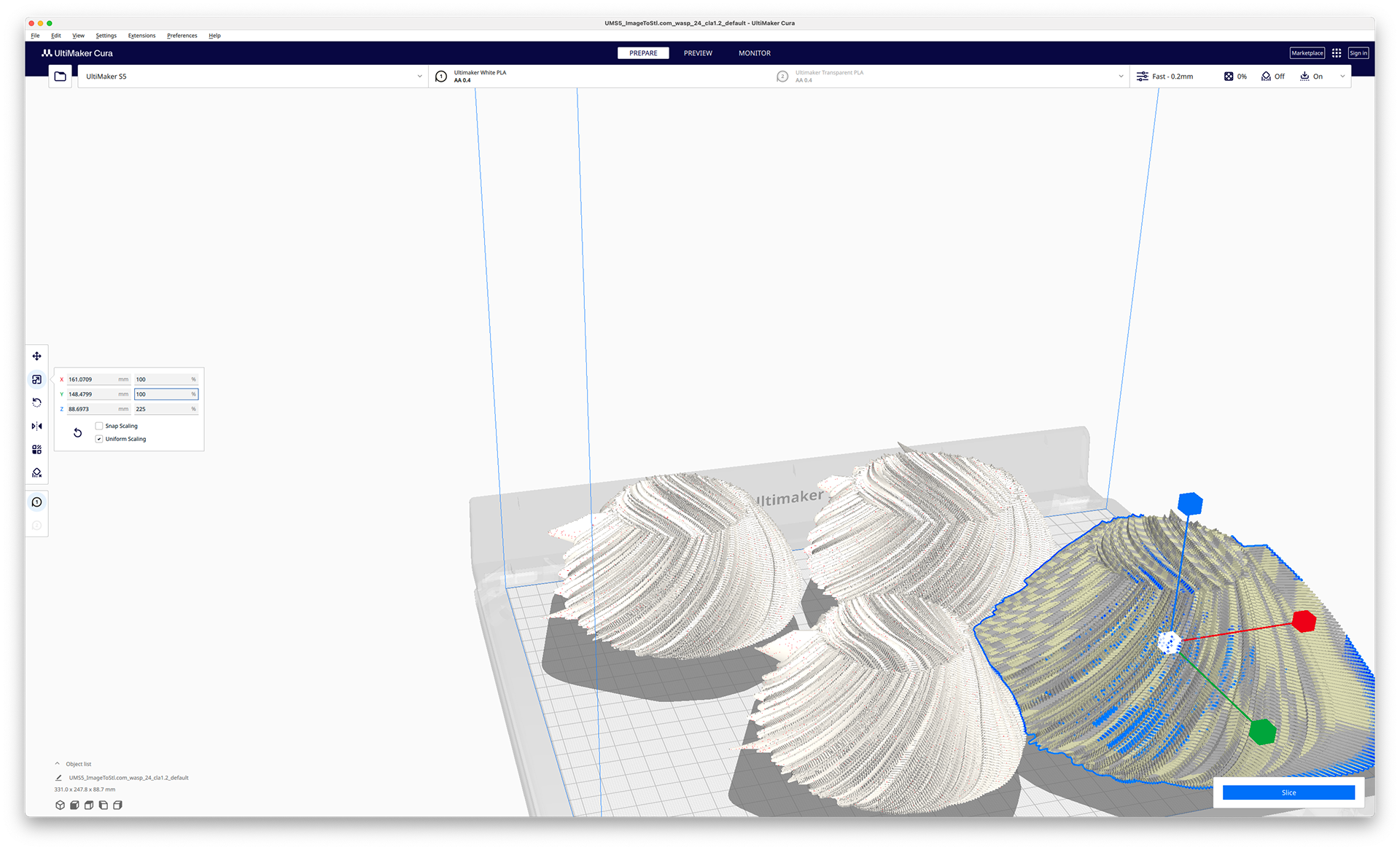Click the Y size field 148.4799 mm

[x=98, y=394]
